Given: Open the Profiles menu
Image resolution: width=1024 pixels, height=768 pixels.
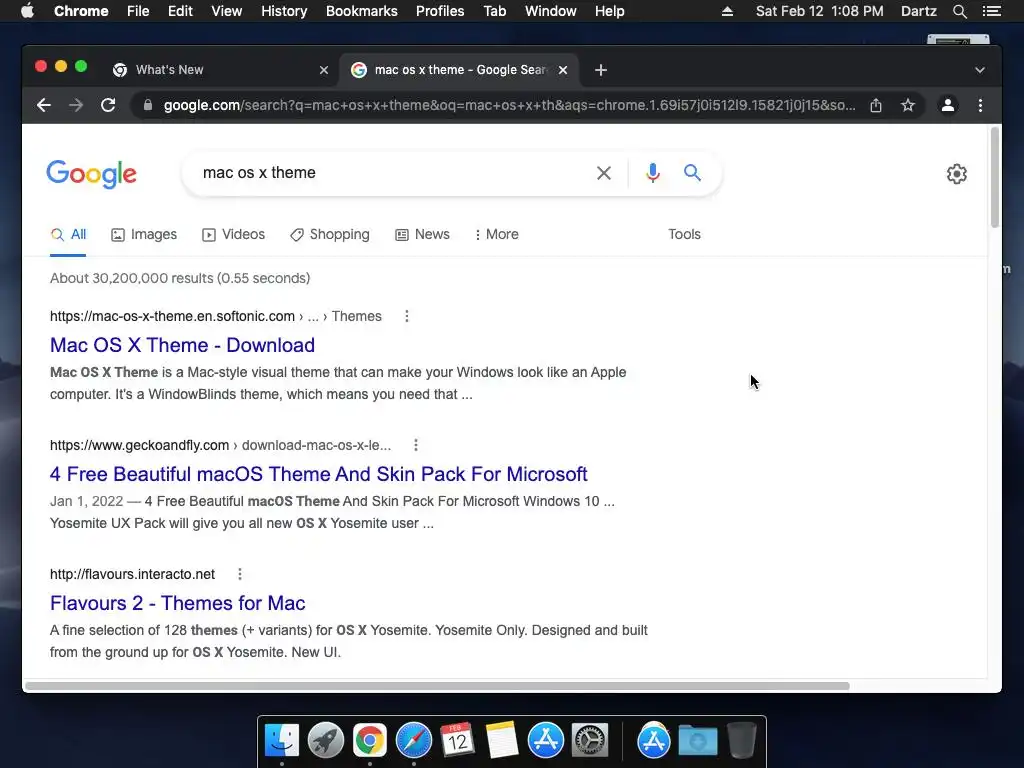Looking at the screenshot, I should 440,11.
